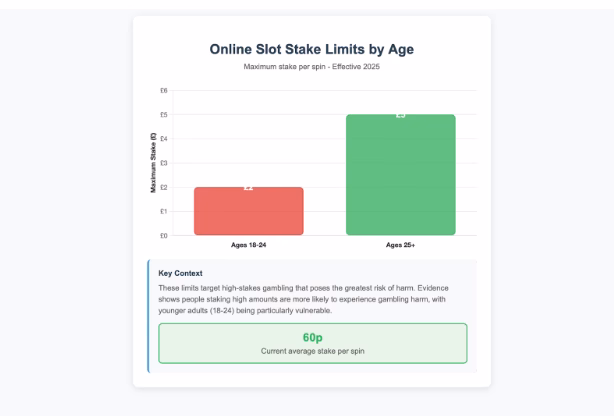Select the £5 label on green bar
Screen dimensions: 614x416
click(x=401, y=114)
